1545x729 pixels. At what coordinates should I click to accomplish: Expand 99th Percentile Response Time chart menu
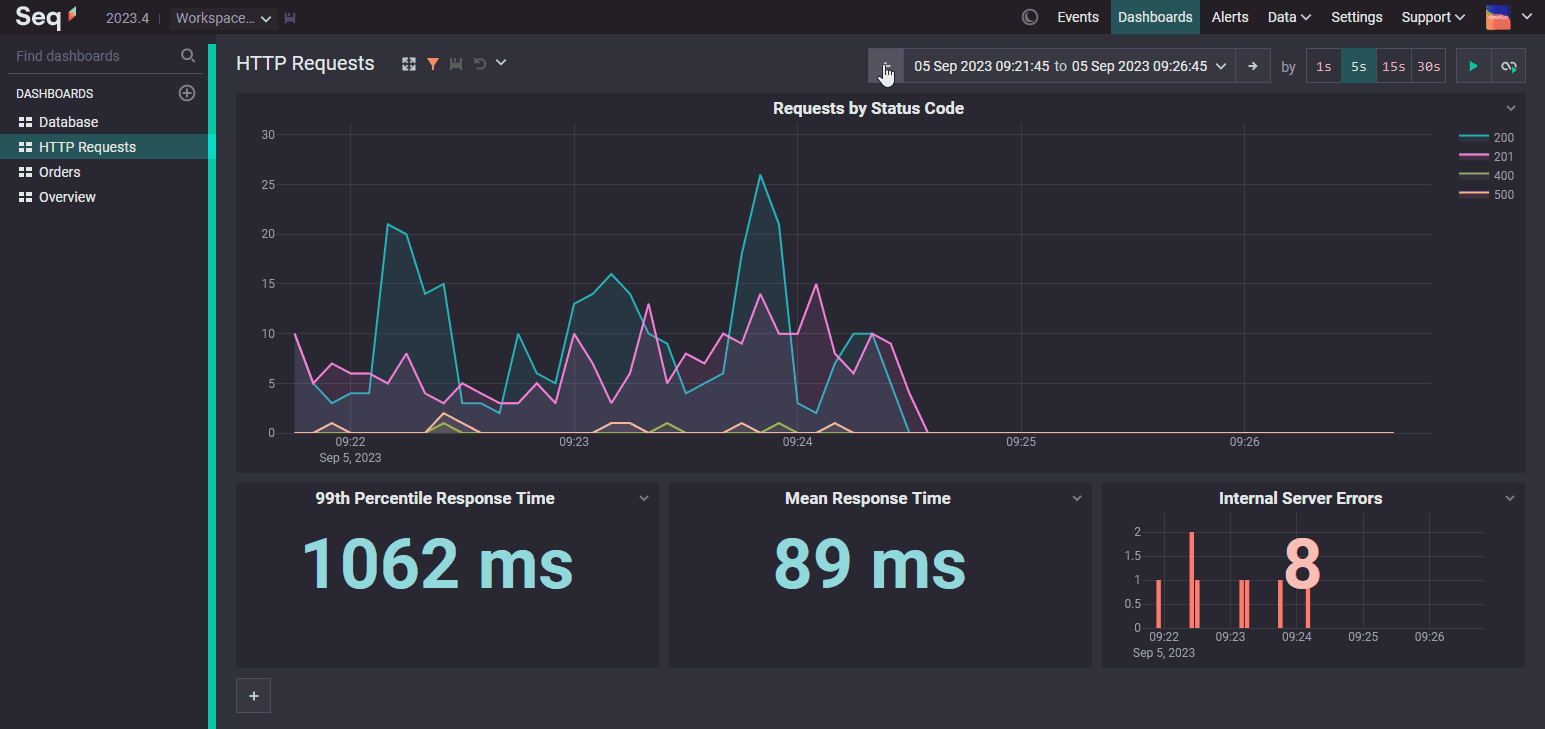[x=644, y=498]
